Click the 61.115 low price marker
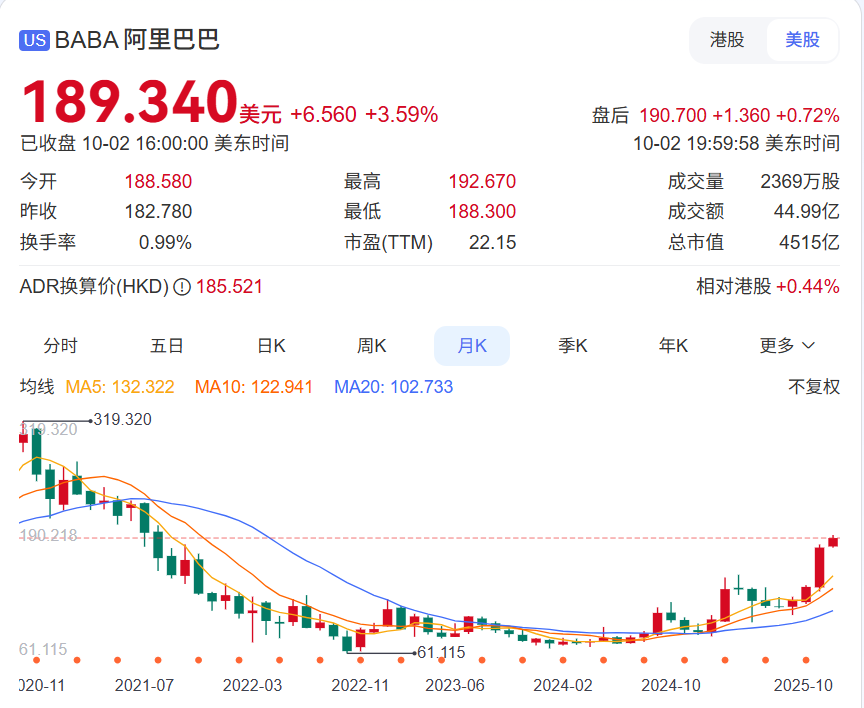Screen dimensions: 864x708 tap(441, 652)
